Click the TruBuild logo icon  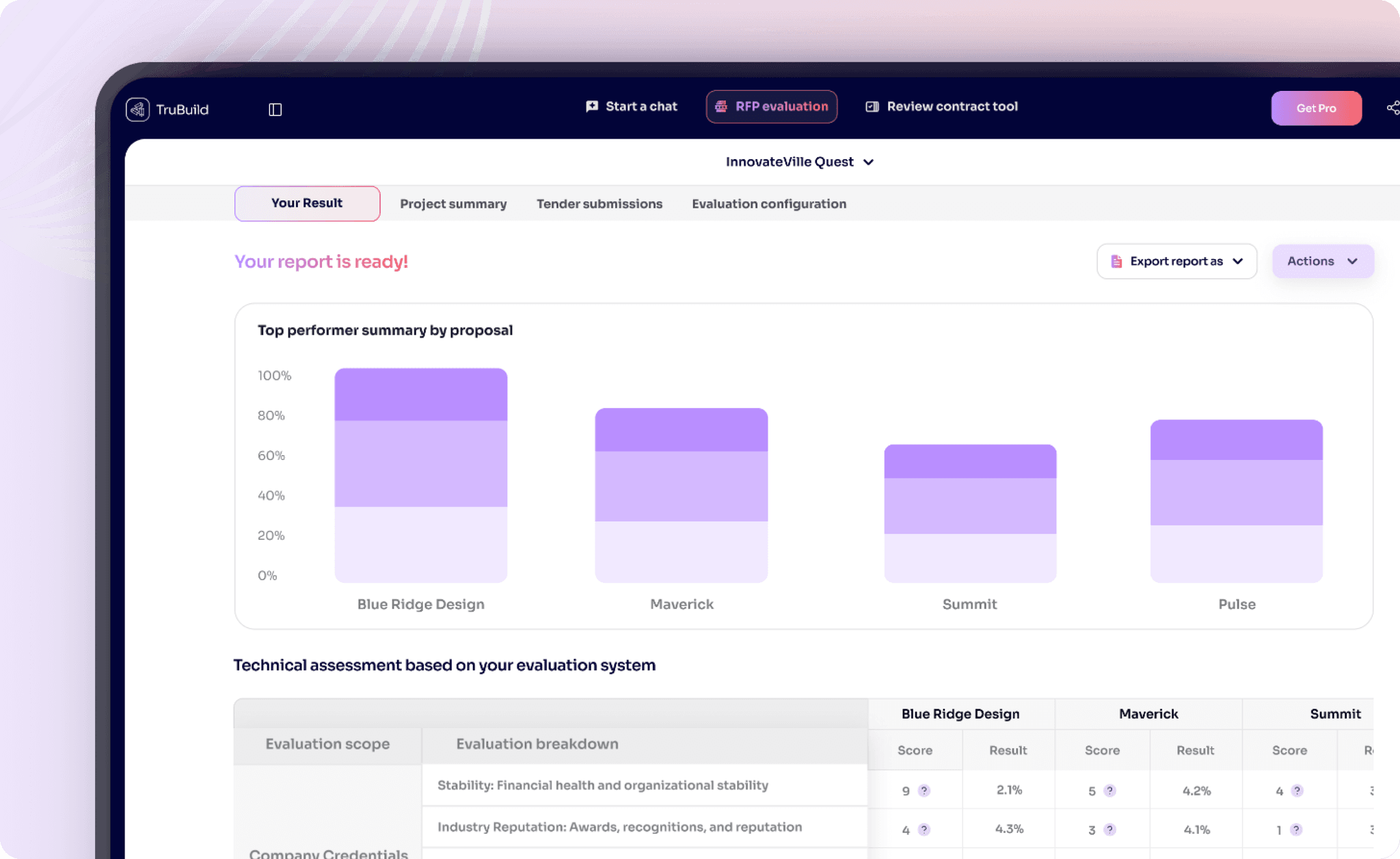click(137, 109)
